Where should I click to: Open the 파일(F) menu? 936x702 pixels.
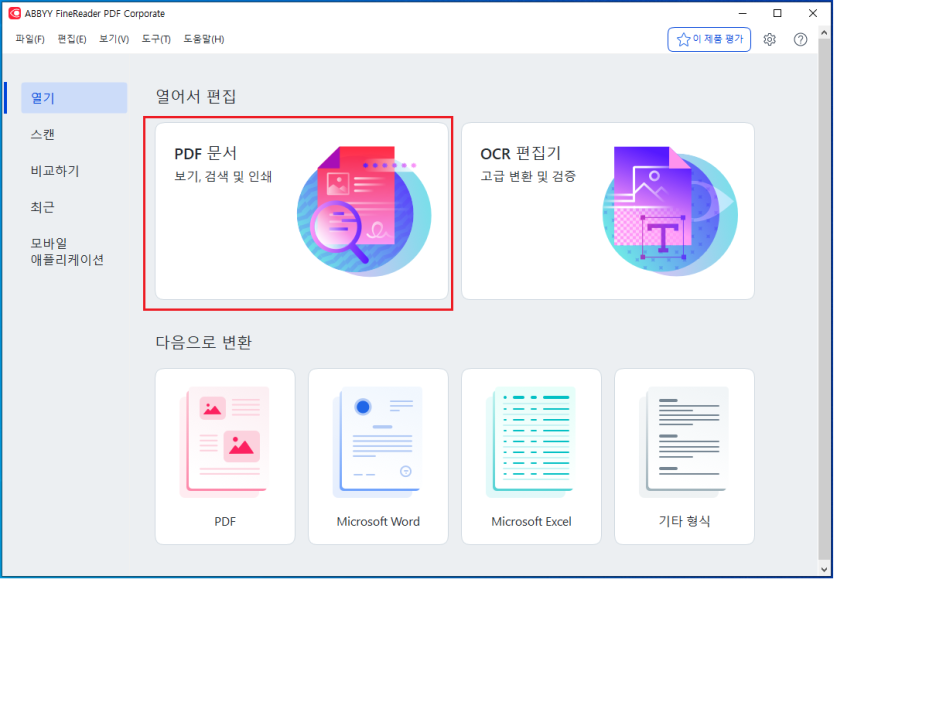[30, 39]
